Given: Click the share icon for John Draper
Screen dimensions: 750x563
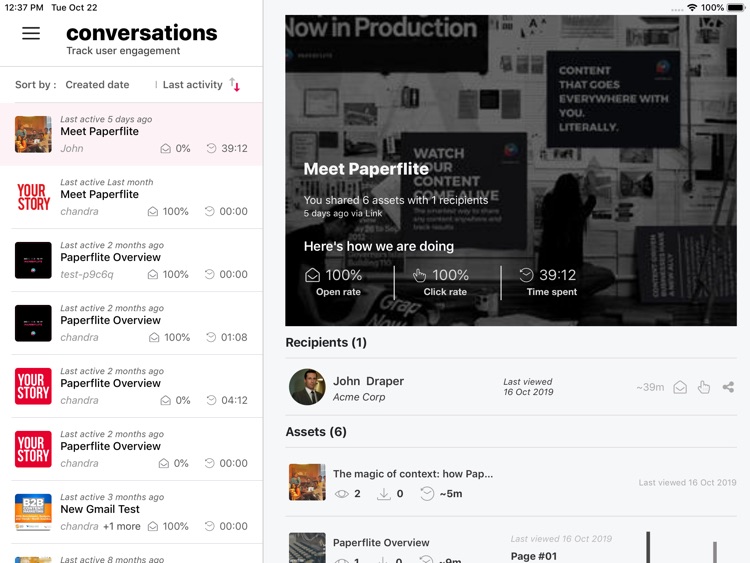Looking at the screenshot, I should click(x=728, y=387).
